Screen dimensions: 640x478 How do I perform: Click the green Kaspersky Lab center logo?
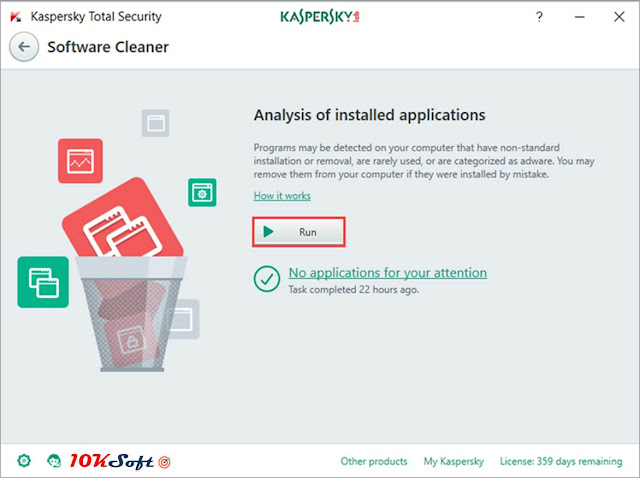click(320, 17)
